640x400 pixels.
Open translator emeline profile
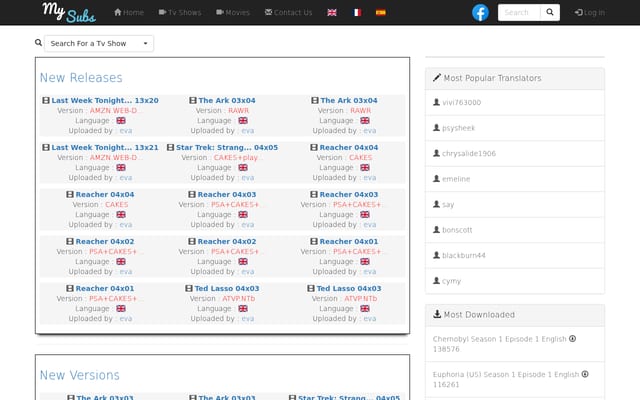[x=456, y=179]
